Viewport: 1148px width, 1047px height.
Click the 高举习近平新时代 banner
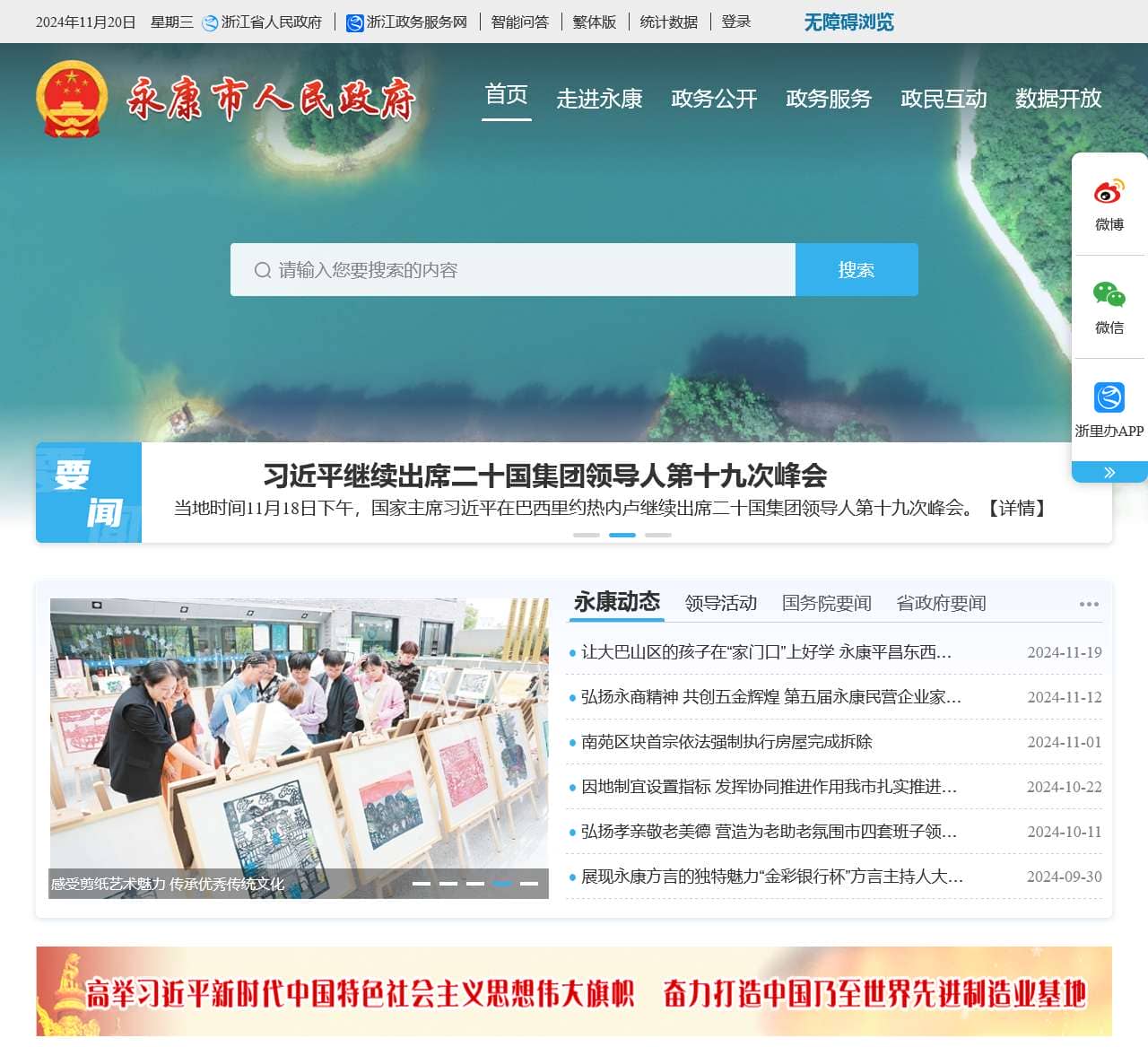pos(574,991)
